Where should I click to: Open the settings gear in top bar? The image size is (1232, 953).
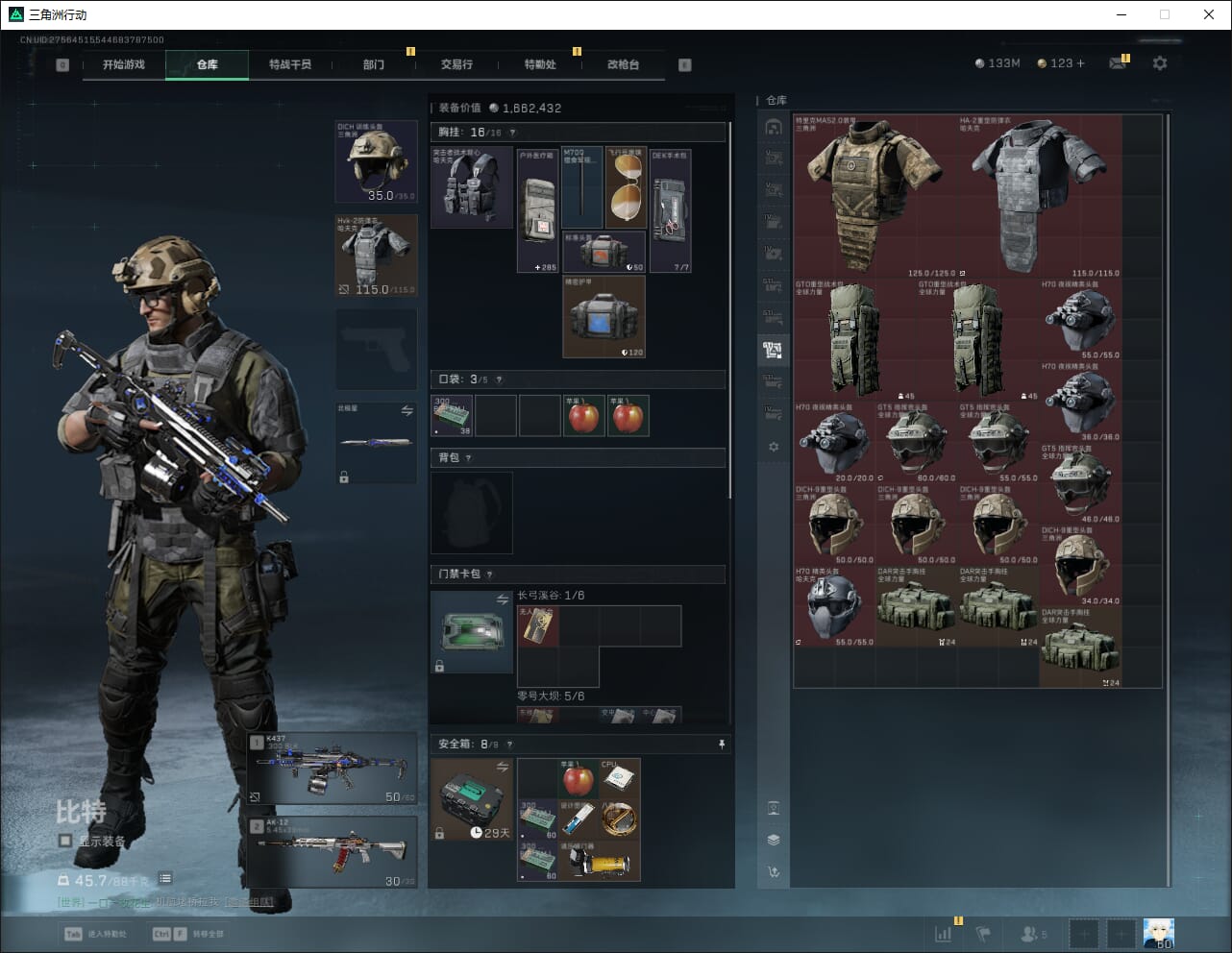(x=1160, y=63)
